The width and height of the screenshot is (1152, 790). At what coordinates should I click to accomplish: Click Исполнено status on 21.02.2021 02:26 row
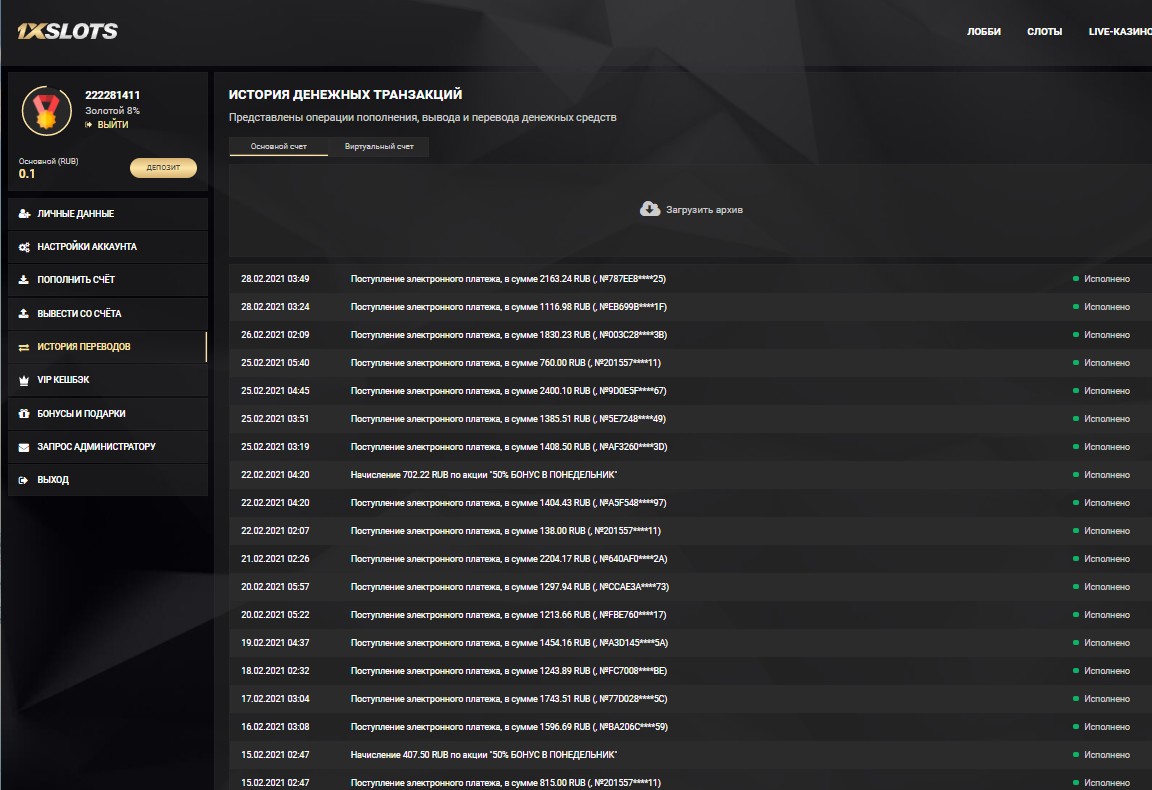[x=1106, y=559]
